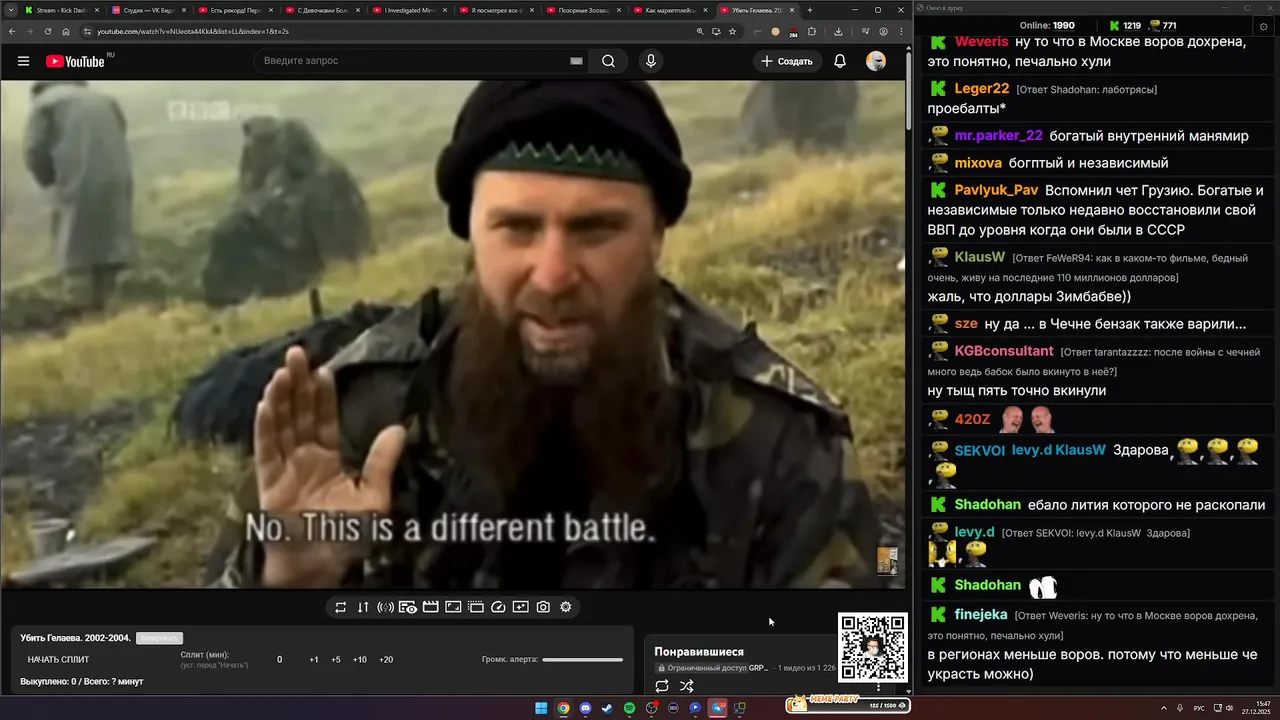This screenshot has height=720, width=1280.
Task: Click the sound broadcast icon in player toolbar
Action: tap(385, 607)
